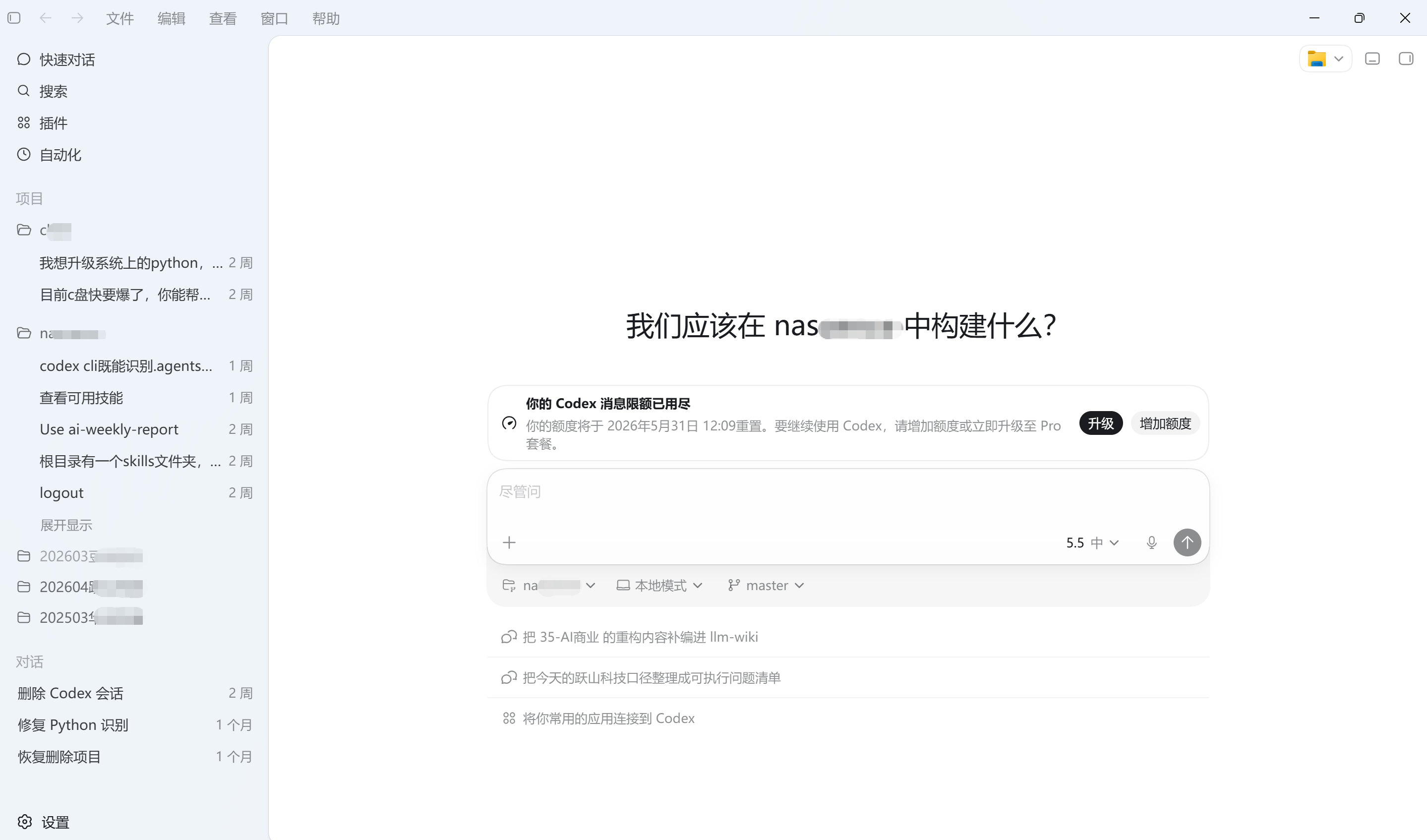Minimize the Codex window
The height and width of the screenshot is (840, 1427).
[1314, 18]
